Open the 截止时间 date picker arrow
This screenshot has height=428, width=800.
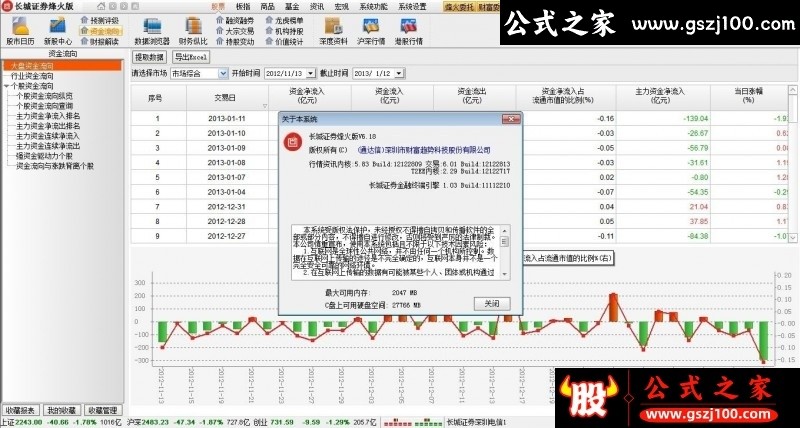click(x=399, y=73)
